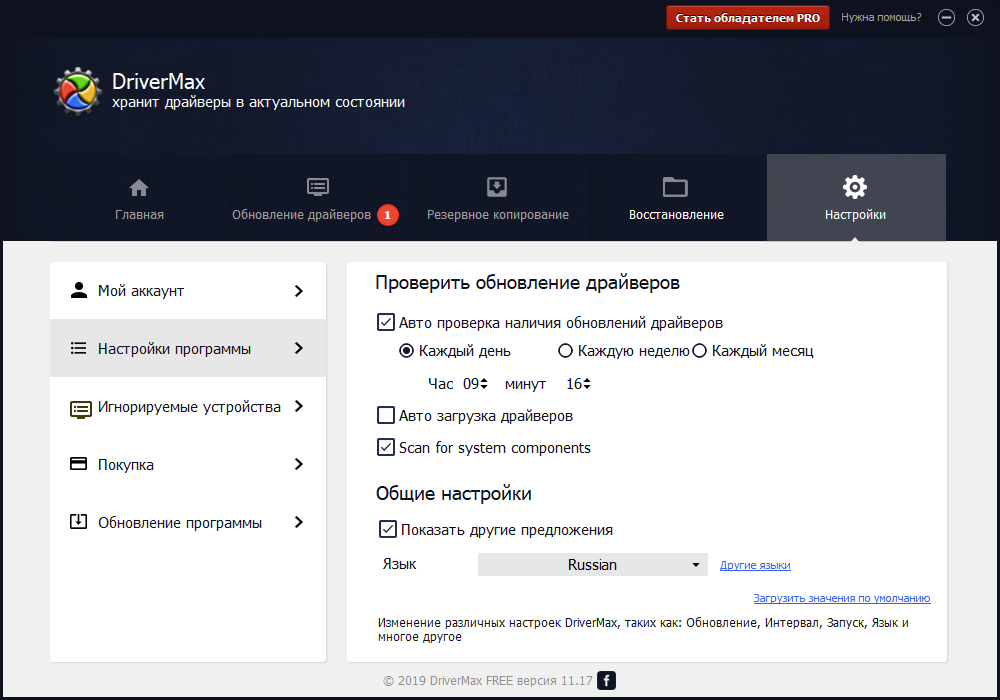
Task: Click the Общие настройки heading
Action: 453,493
